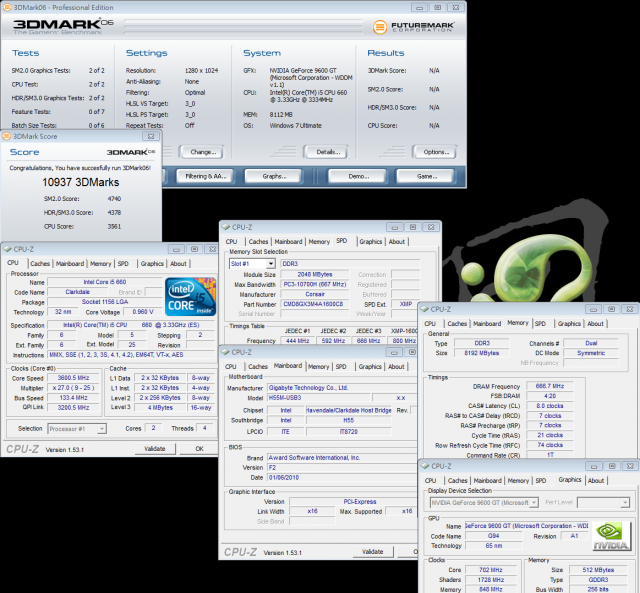Open the Processor #1 selection dropdown
Image resolution: width=640 pixels, height=593 pixels.
click(102, 429)
